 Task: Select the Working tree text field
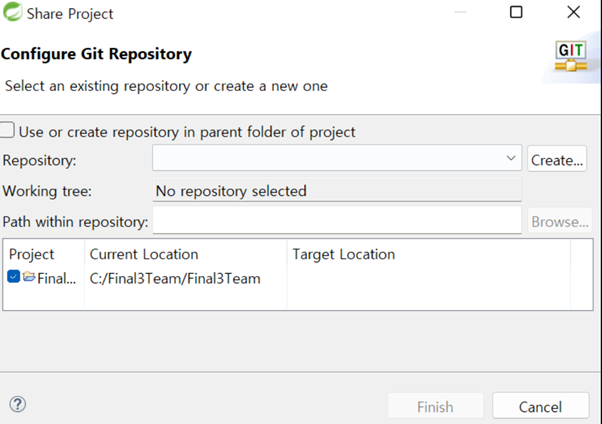[x=337, y=189]
